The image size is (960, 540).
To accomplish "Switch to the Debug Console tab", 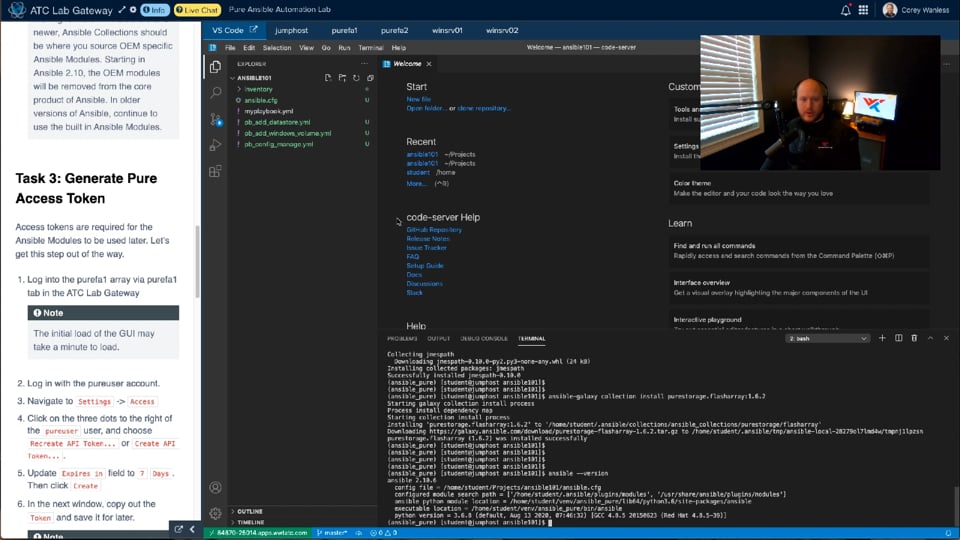I will pyautogui.click(x=484, y=339).
